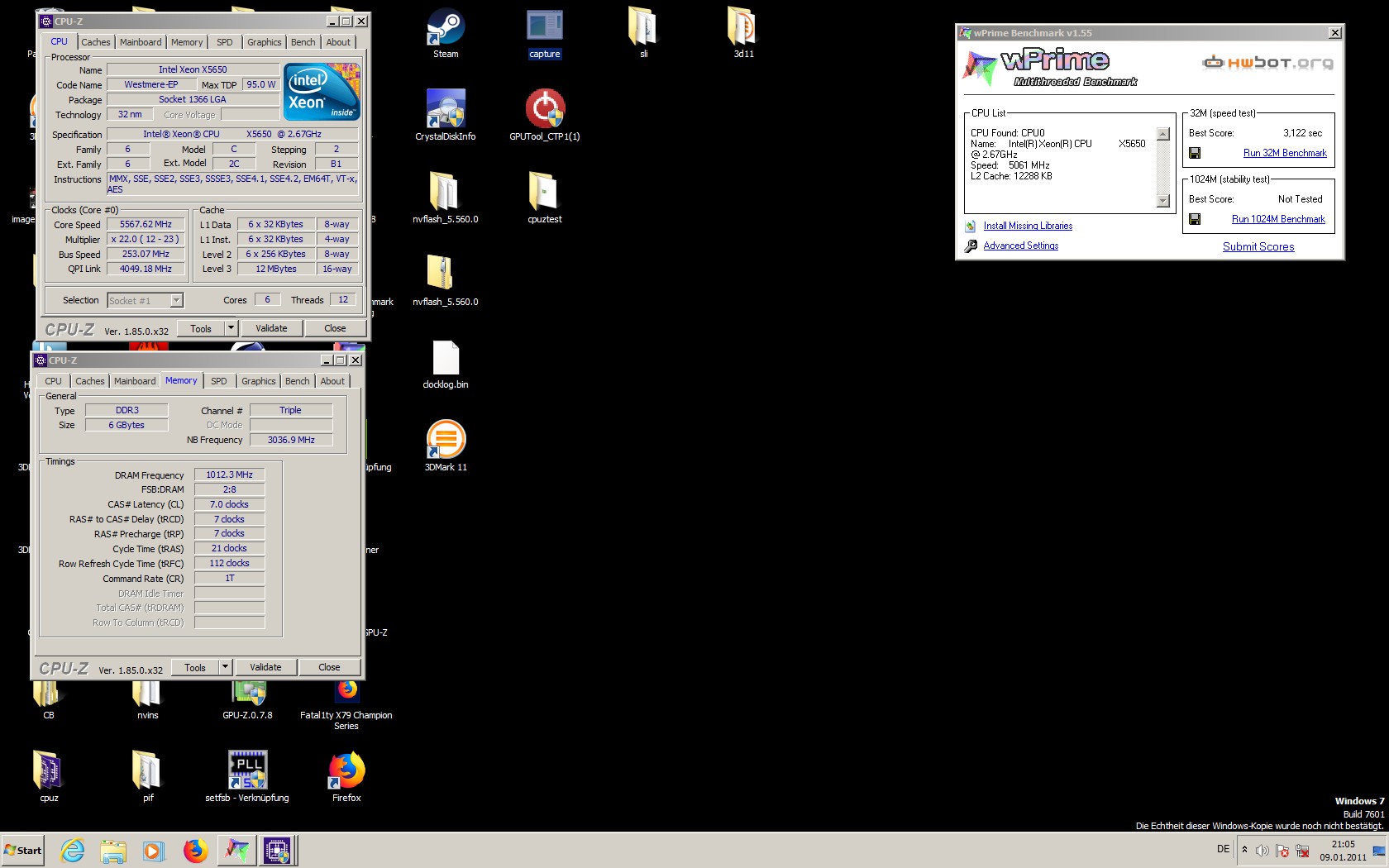Open Windows Explorer taskbar icon
1389x868 pixels.
coord(113,850)
